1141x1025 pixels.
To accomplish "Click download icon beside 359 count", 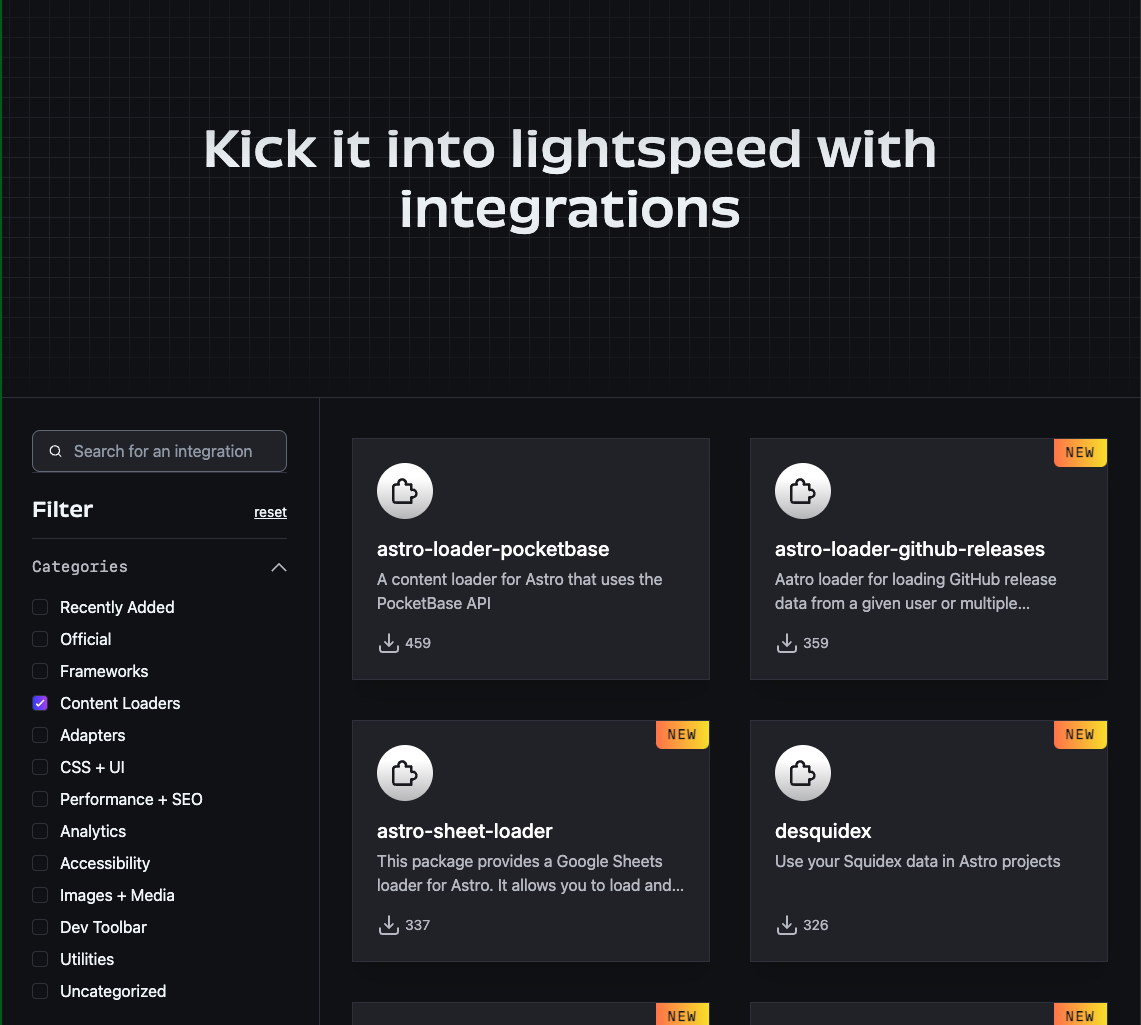I will [787, 643].
